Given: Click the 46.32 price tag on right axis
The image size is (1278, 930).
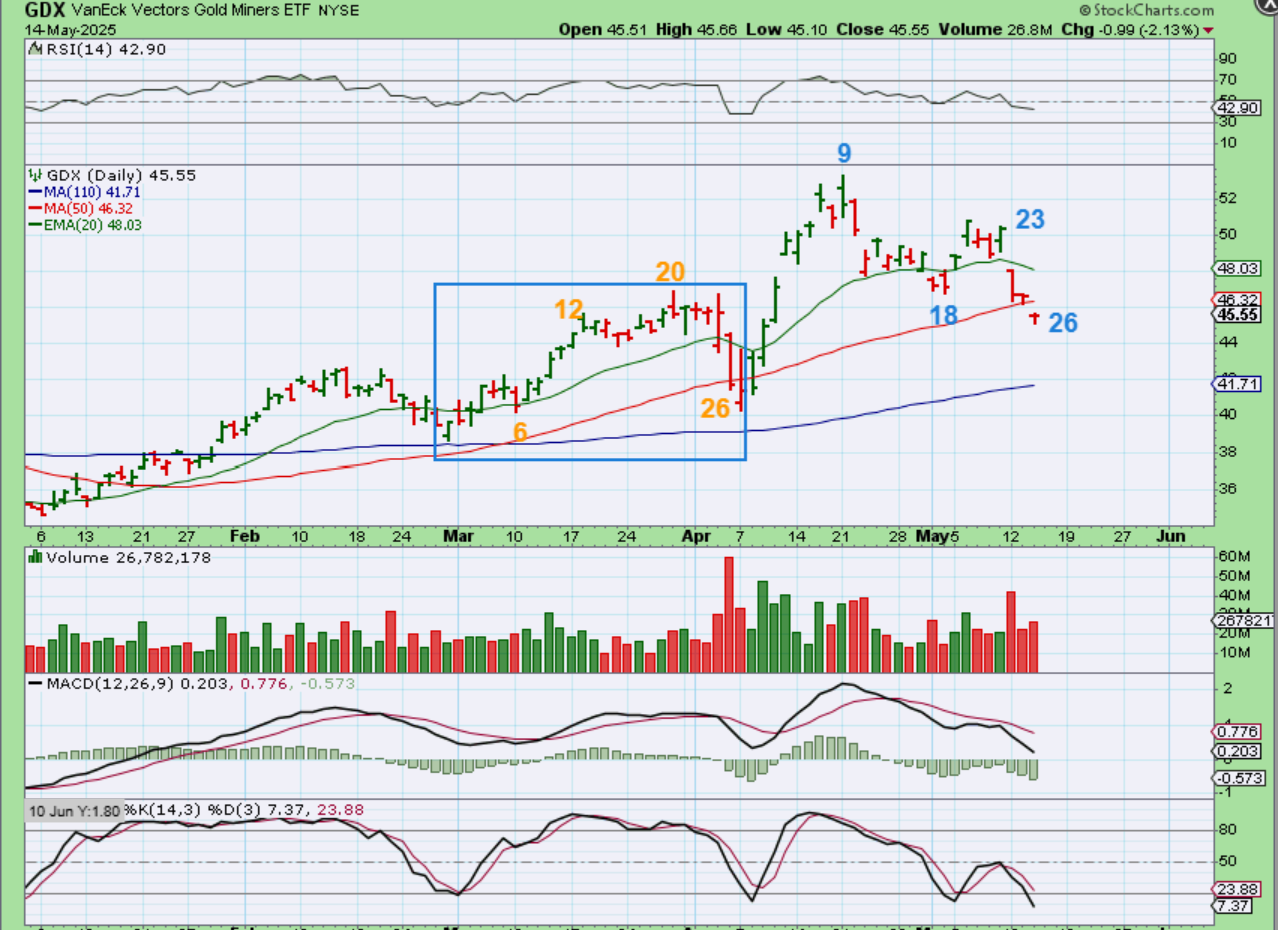Looking at the screenshot, I should point(1236,299).
